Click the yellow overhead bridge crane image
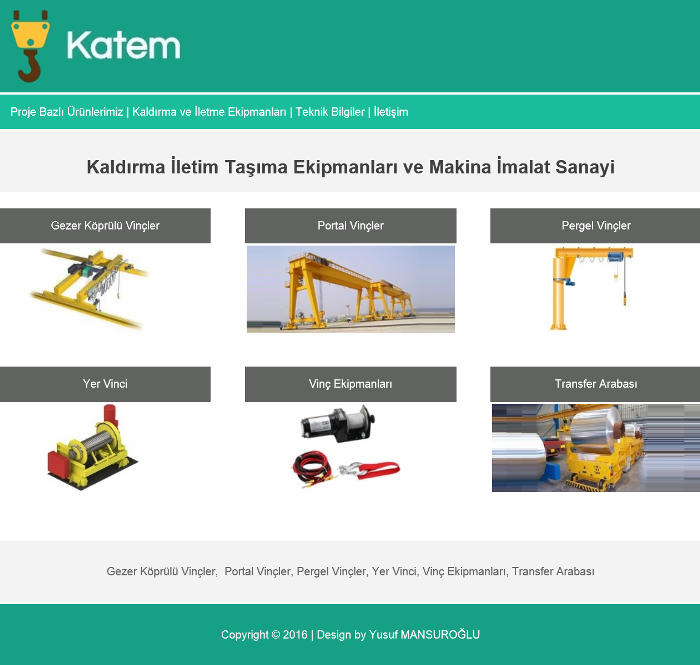Screen dimensions: 700x665 click(x=90, y=288)
